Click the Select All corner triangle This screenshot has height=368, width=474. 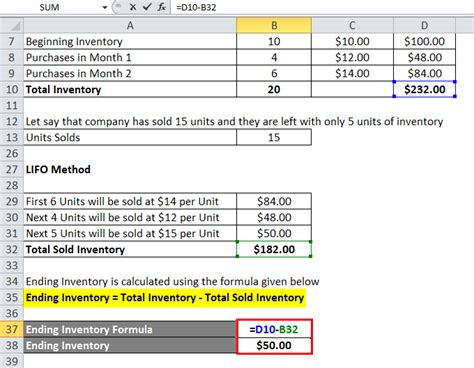point(12,25)
